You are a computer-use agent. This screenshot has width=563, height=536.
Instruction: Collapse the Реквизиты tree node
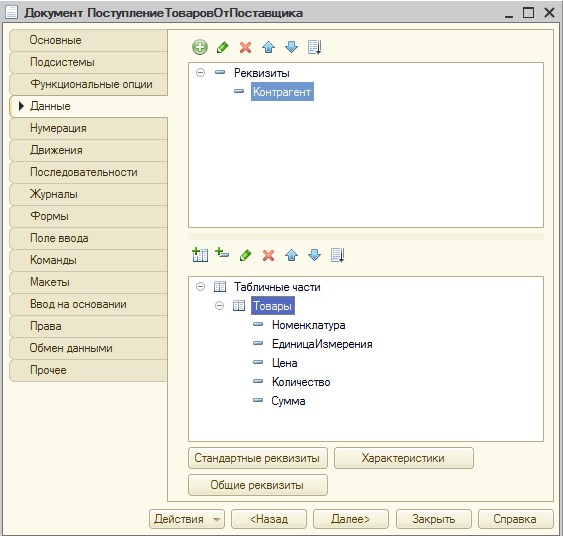[200, 73]
